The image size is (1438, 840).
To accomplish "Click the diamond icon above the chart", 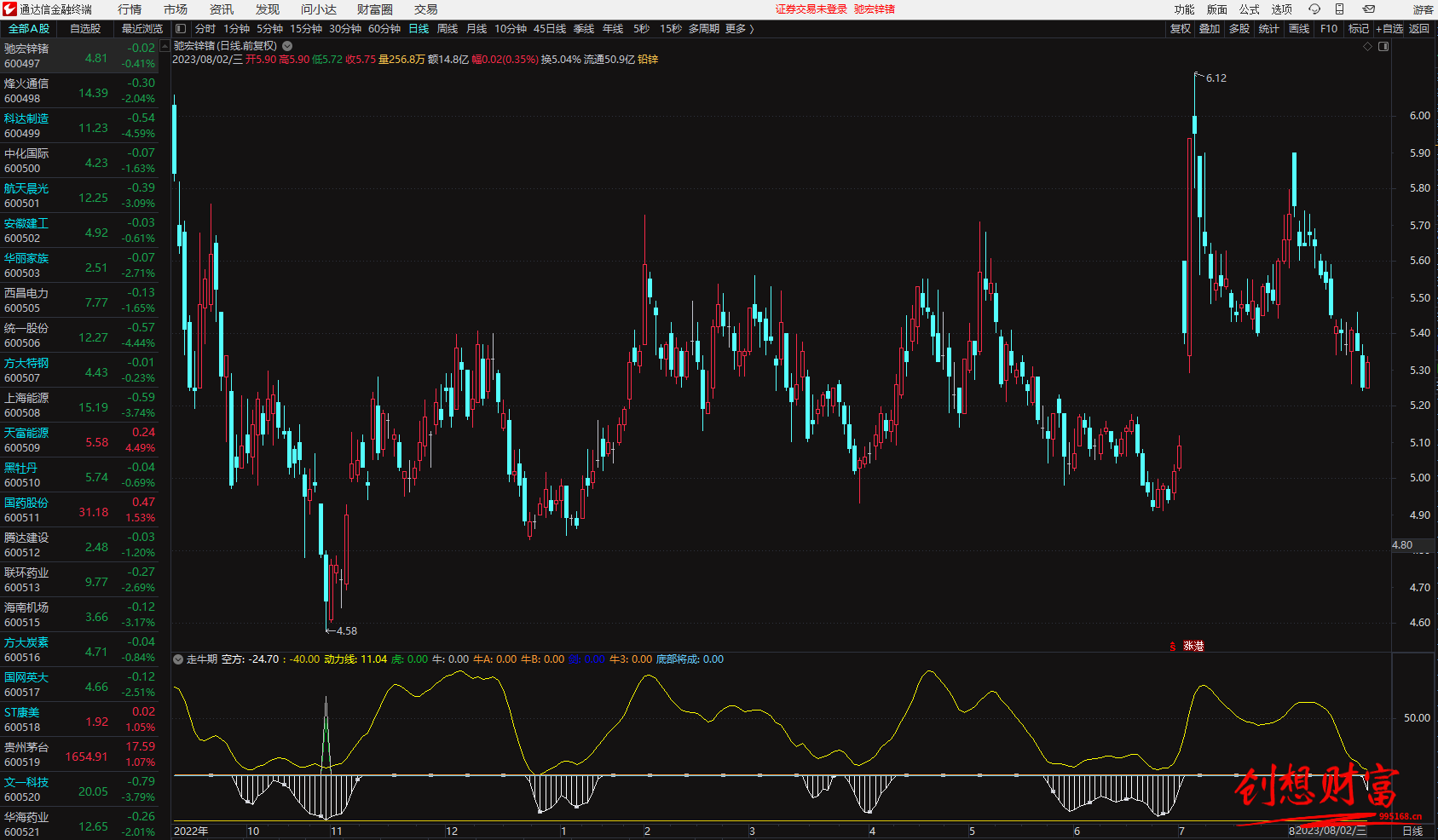I will click(x=1368, y=47).
